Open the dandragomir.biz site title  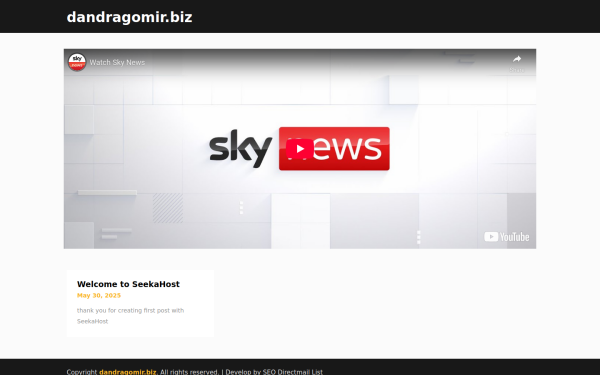(x=129, y=17)
